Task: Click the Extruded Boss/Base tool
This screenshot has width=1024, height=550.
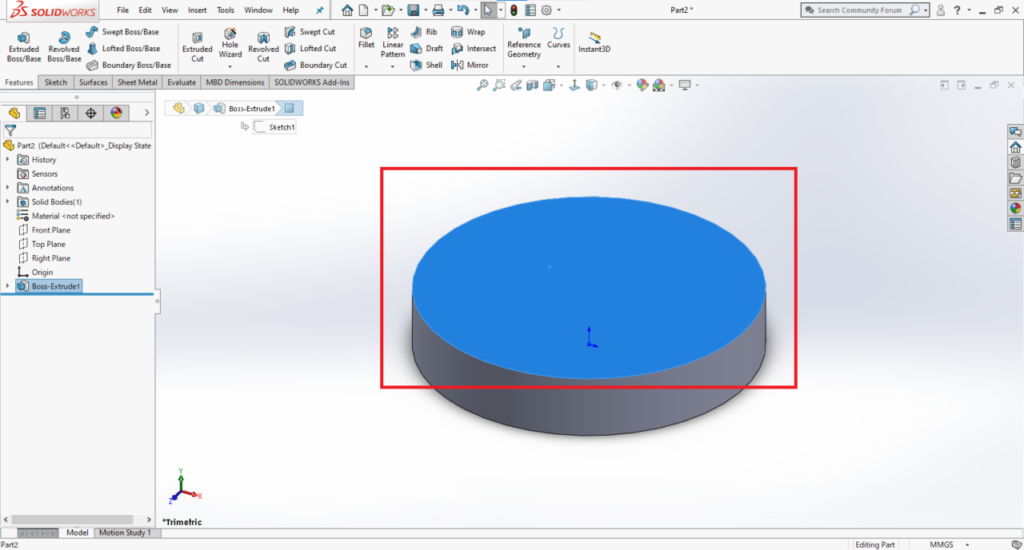Action: pyautogui.click(x=23, y=46)
